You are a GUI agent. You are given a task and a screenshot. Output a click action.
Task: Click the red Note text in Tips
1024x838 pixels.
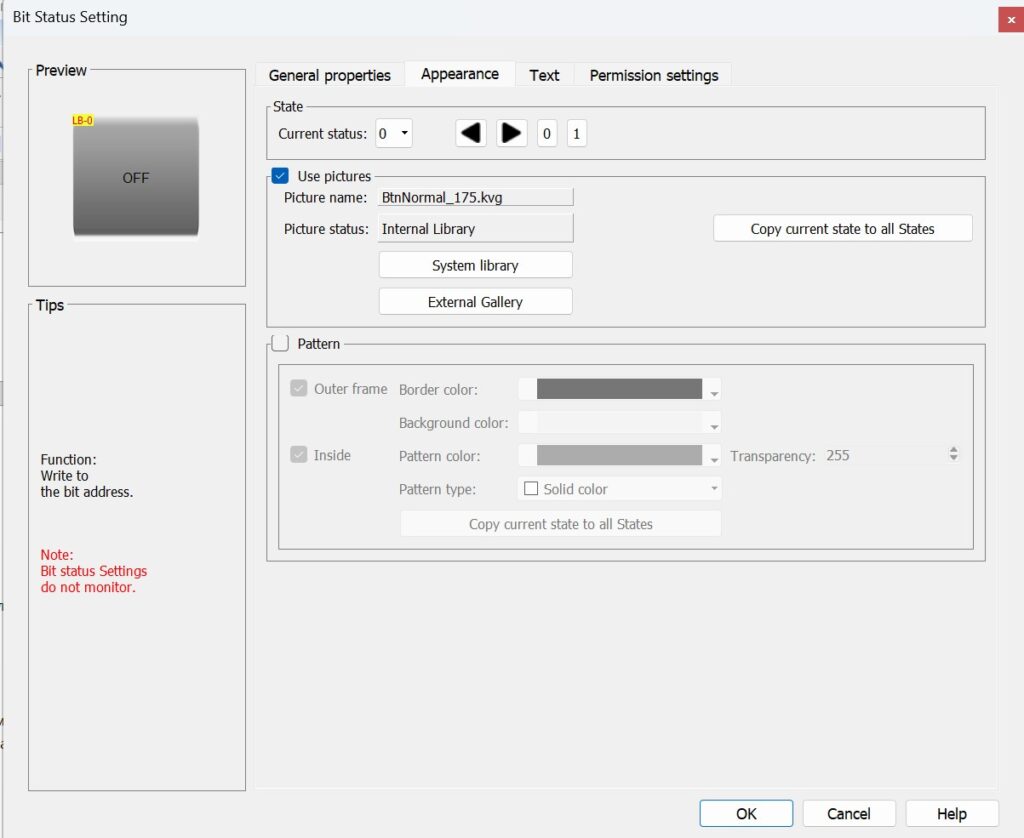(x=94, y=571)
